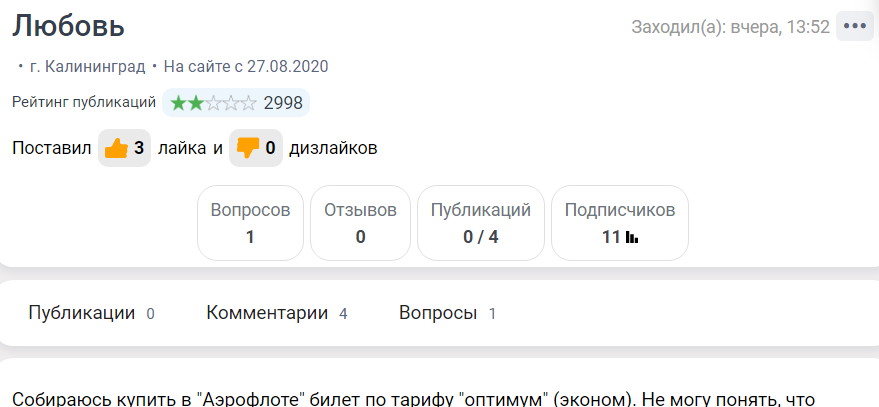879x407 pixels.
Task: Click the Публикаций 0 / 4 card
Action: (x=480, y=223)
